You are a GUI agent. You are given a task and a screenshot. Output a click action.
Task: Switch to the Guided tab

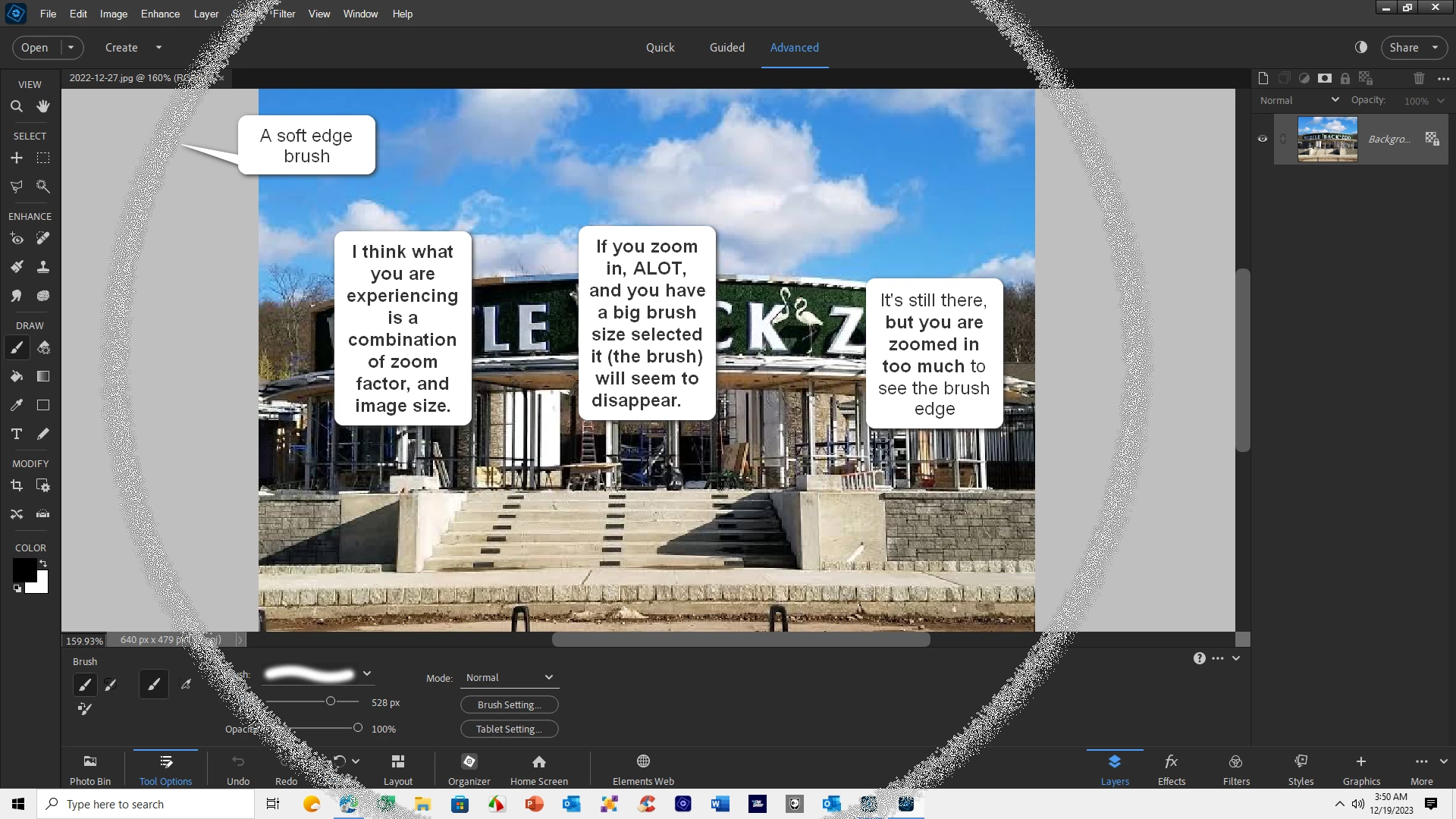pyautogui.click(x=726, y=47)
